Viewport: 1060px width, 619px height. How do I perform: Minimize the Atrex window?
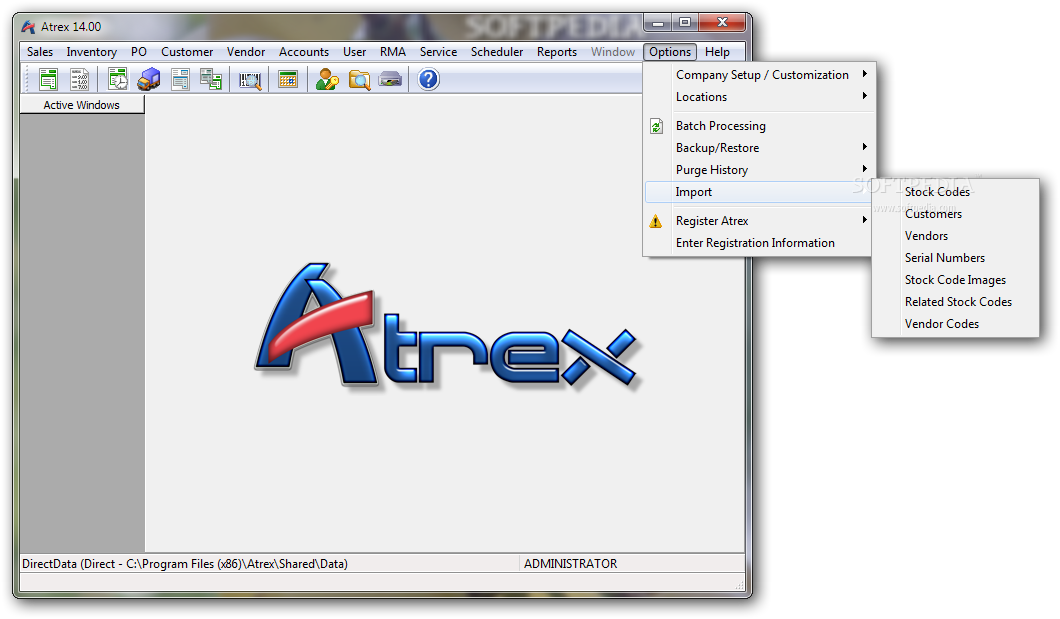(658, 23)
